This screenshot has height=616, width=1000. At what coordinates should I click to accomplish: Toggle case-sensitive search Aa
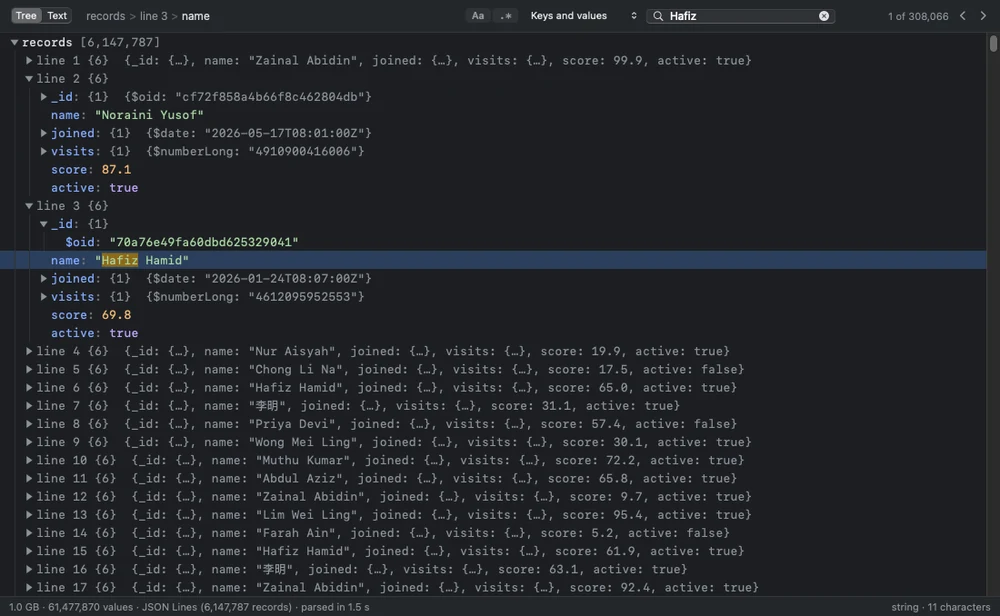[x=478, y=16]
